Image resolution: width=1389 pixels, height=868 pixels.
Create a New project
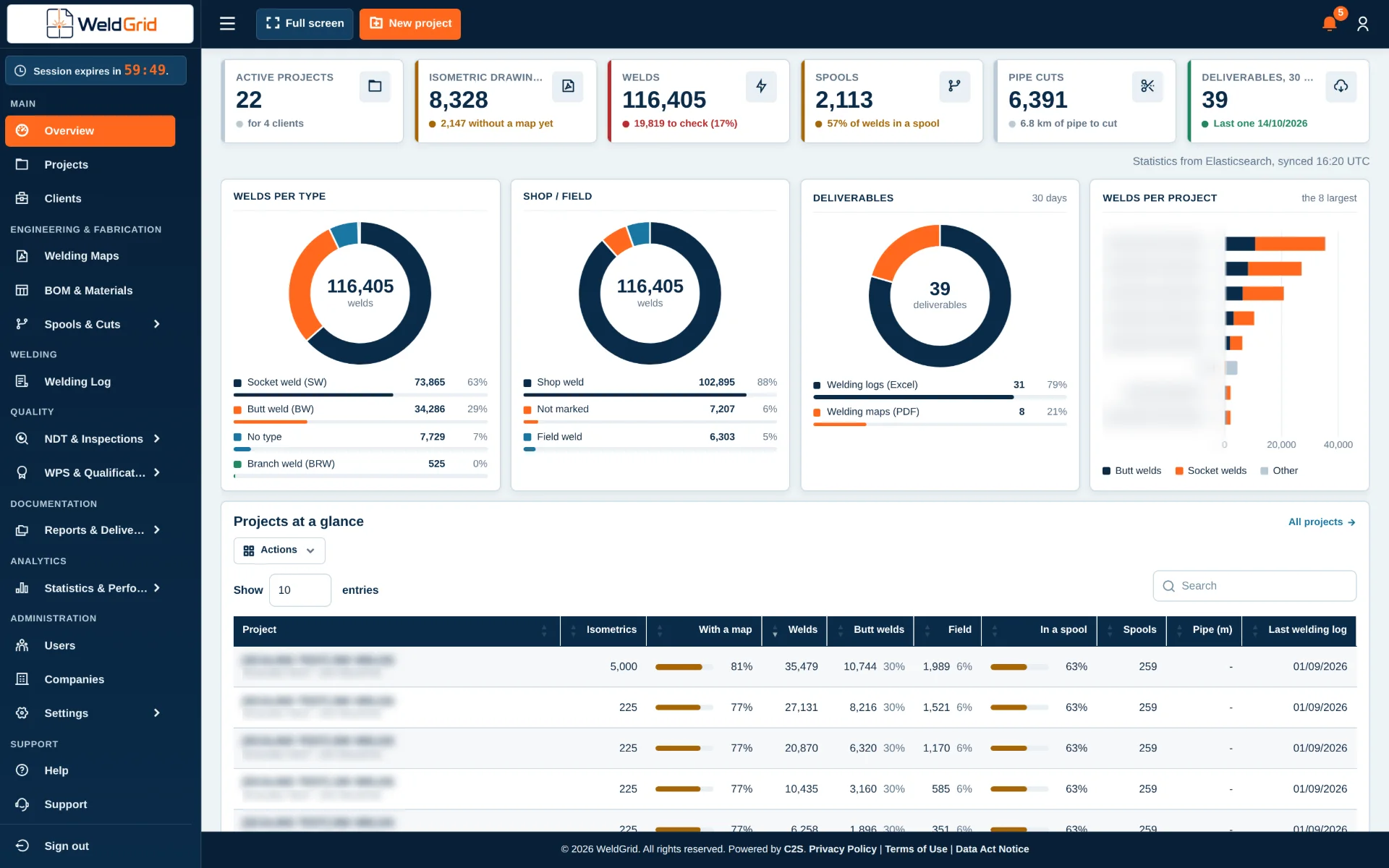[x=410, y=24]
